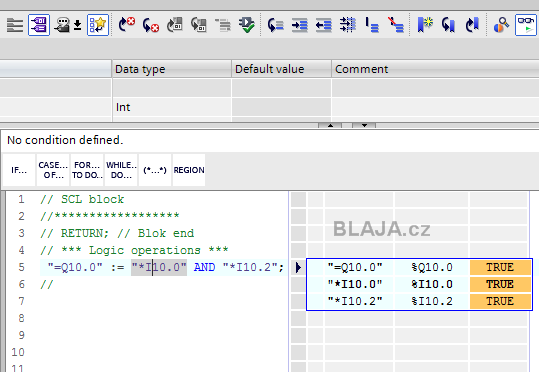Click the TRUE value of %I10.0

[500, 284]
